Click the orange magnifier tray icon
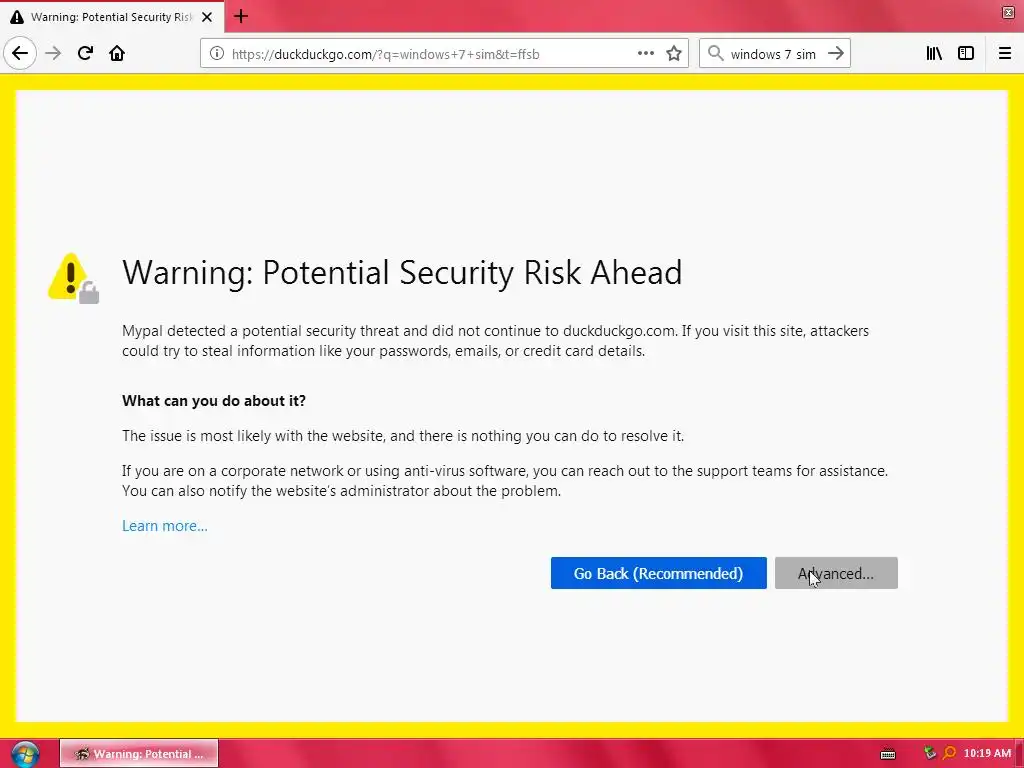Screen dimensions: 1024x768 coord(950,753)
